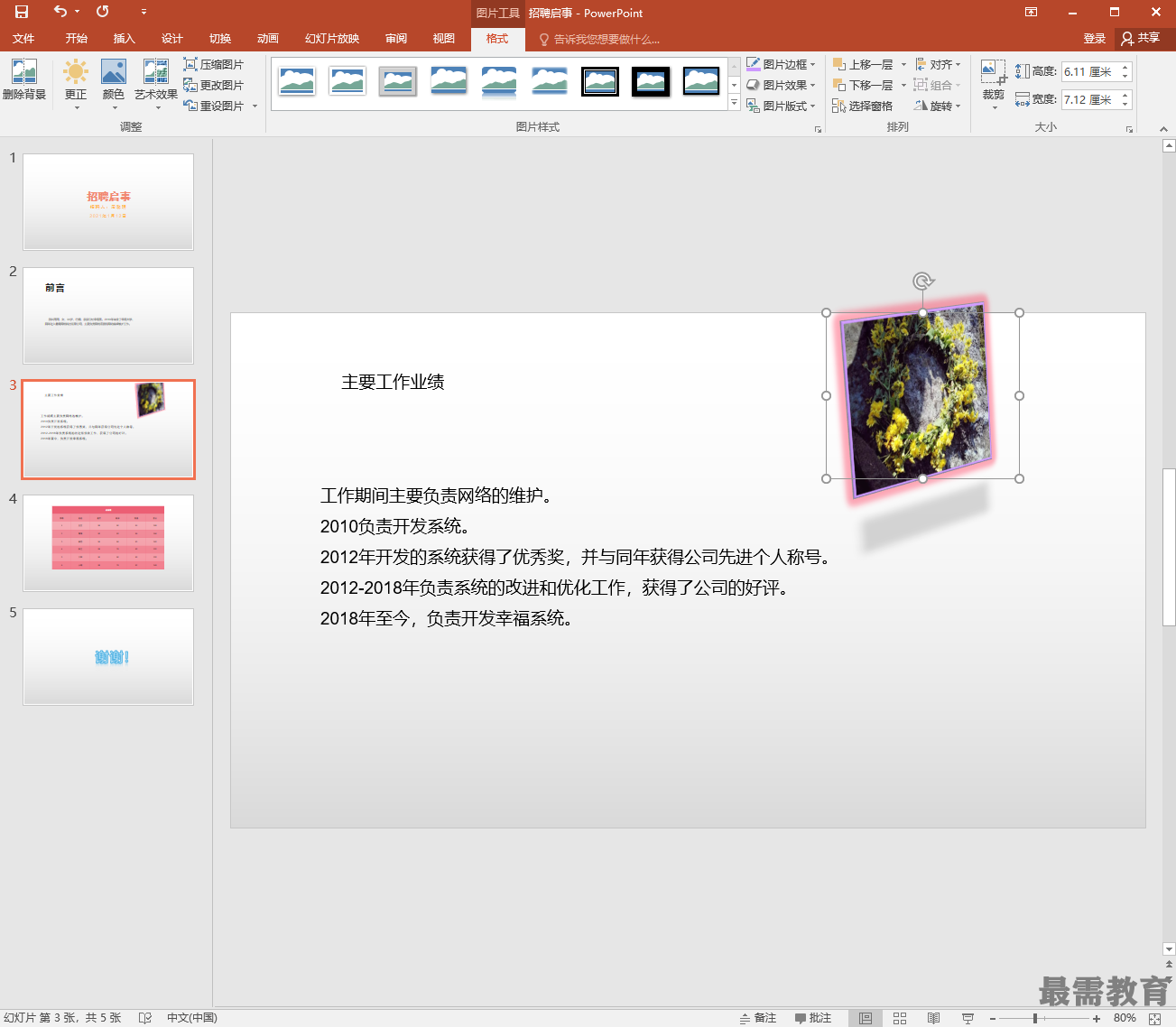The height and width of the screenshot is (1027, 1176).
Task: Switch to Home (开始) tab
Action: (x=77, y=39)
